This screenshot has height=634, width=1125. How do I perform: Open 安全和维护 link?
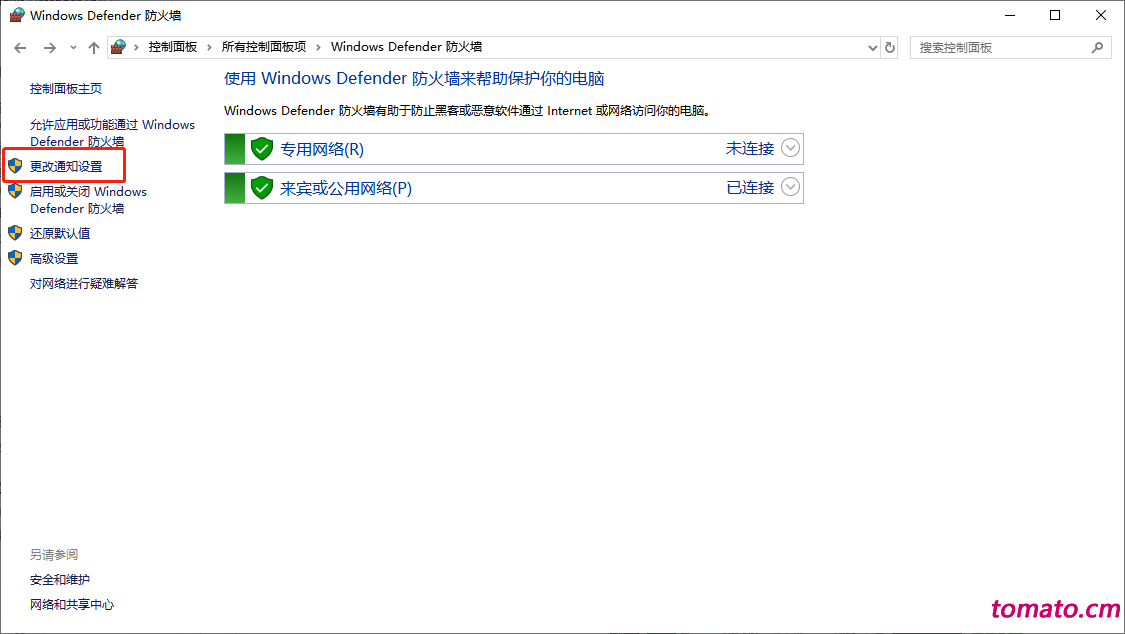click(60, 579)
